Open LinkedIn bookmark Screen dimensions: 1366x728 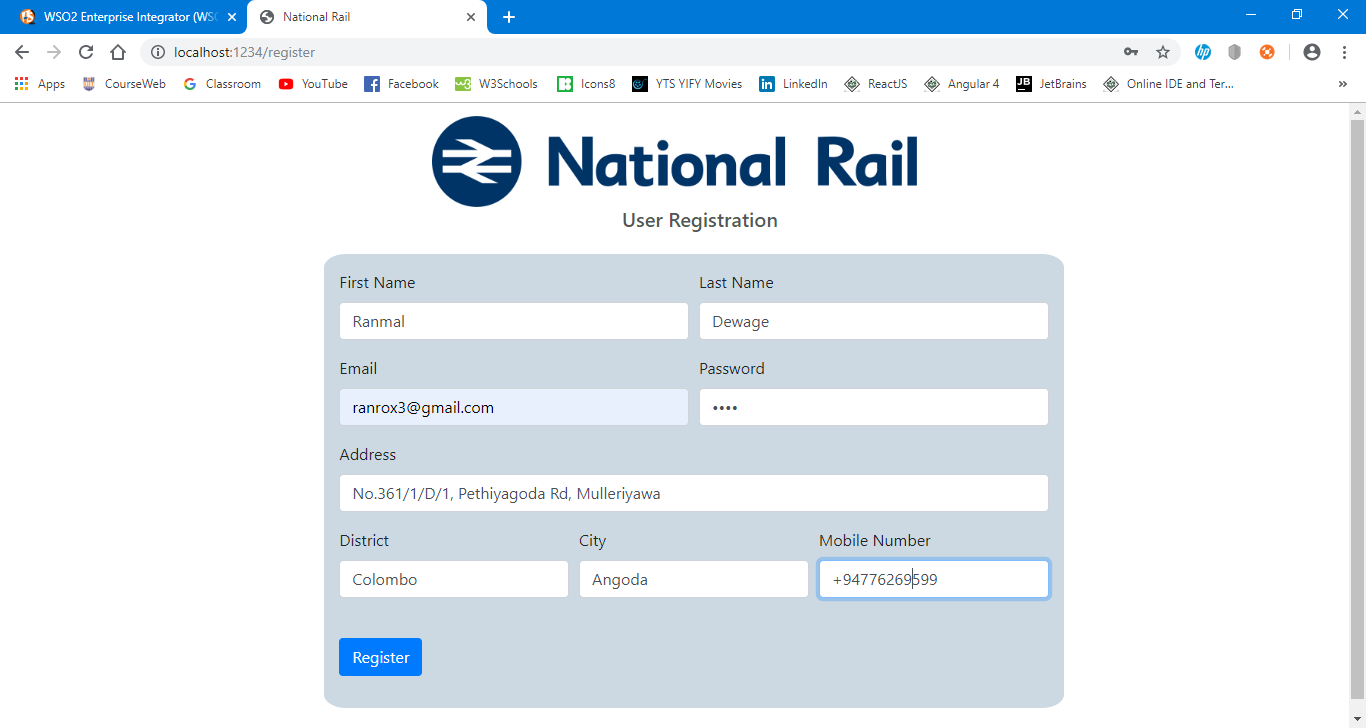pyautogui.click(x=793, y=84)
